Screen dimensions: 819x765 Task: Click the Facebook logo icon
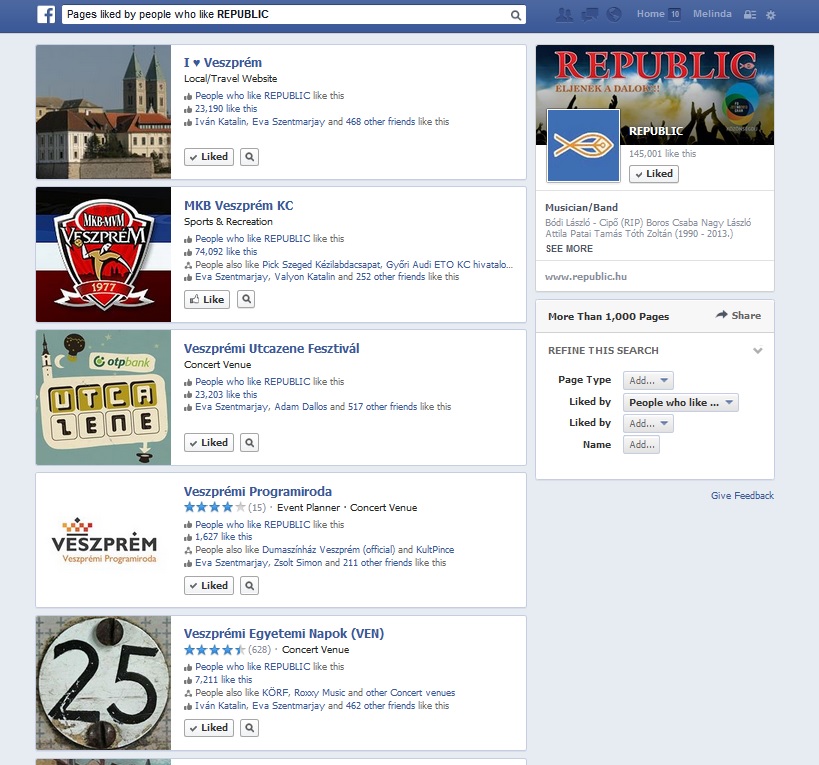pyautogui.click(x=46, y=15)
